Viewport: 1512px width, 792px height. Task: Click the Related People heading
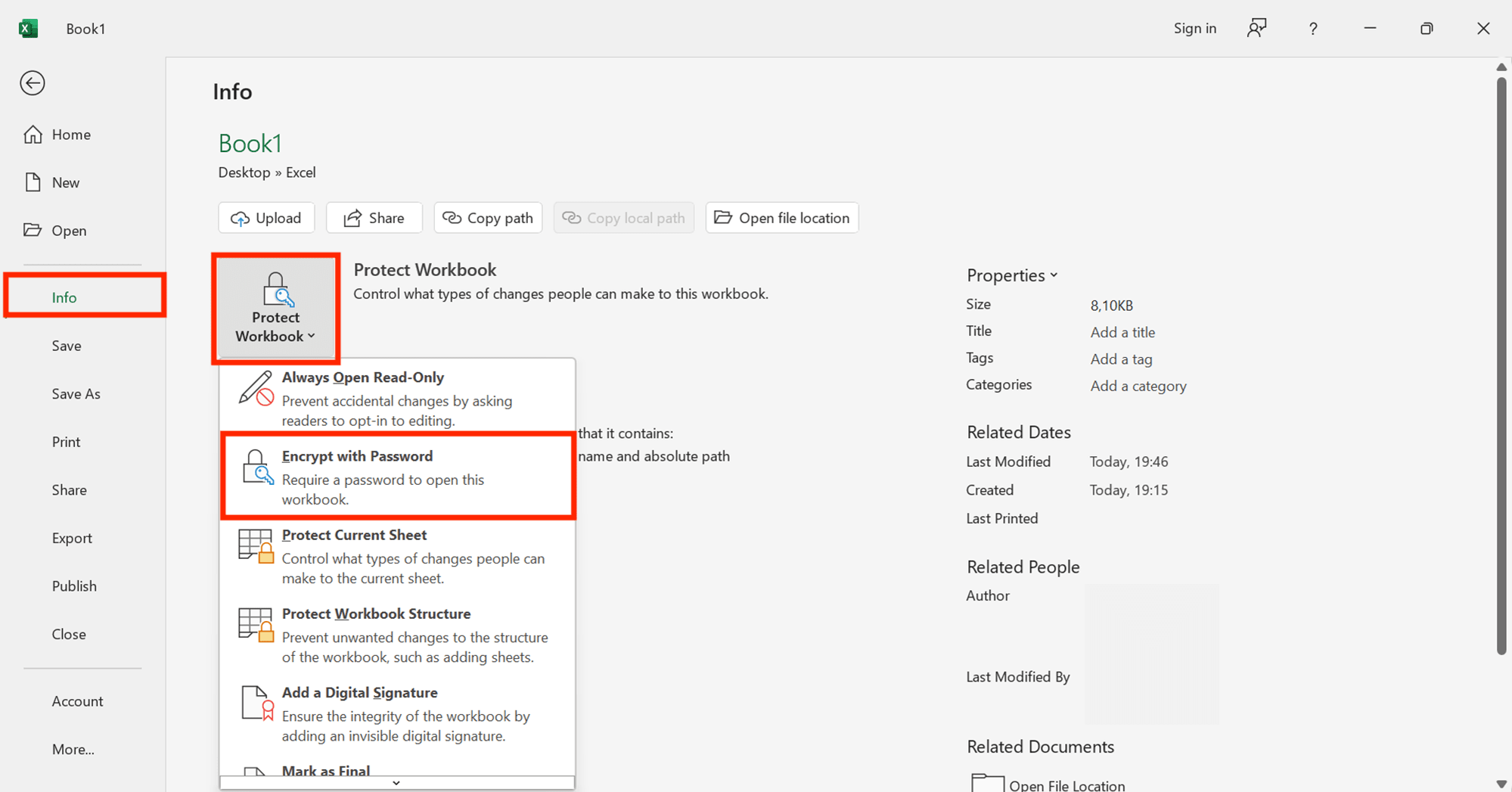point(1023,567)
